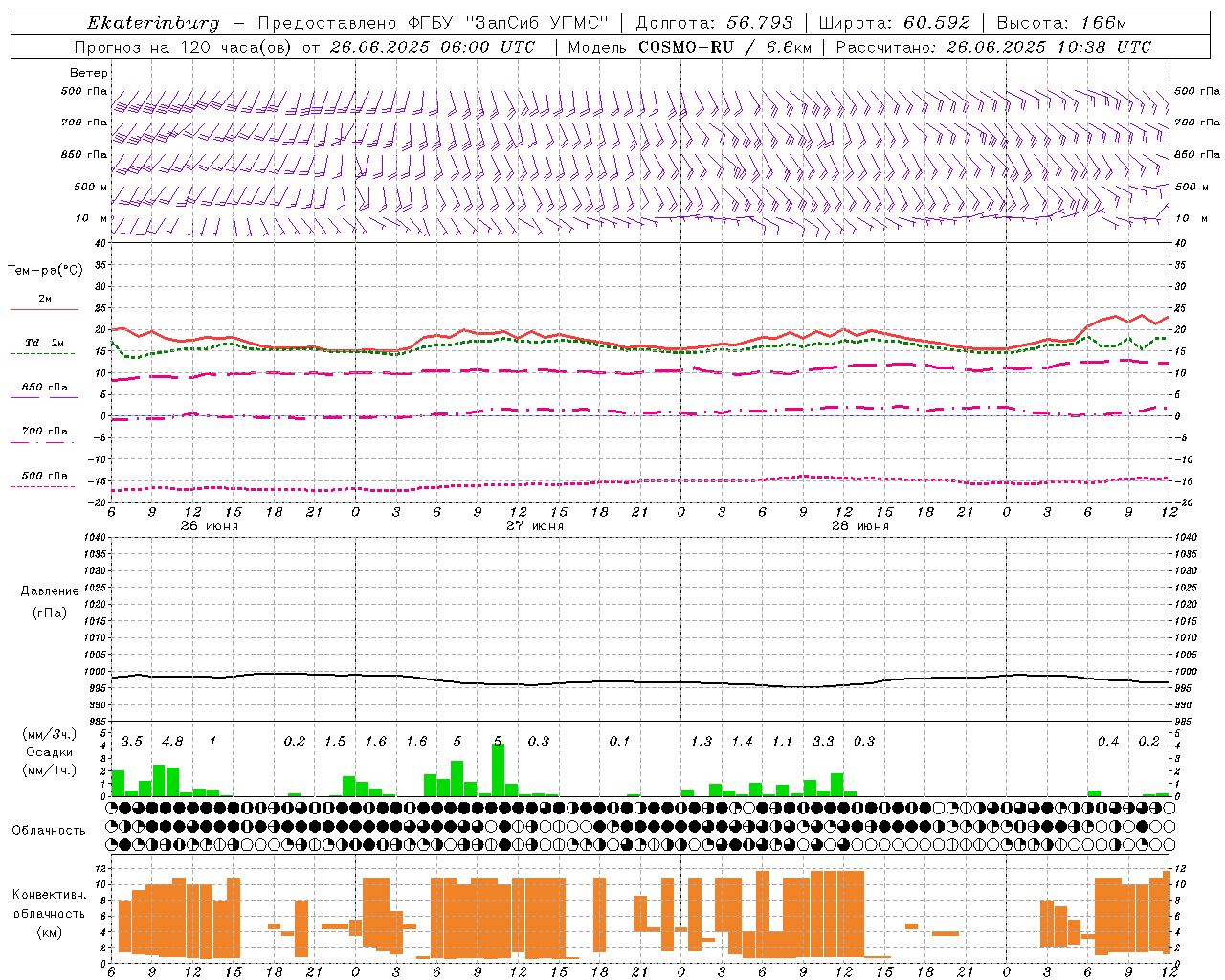Screen dimensions: 1225x980
Task: Select the 0.4 precipitation total
Action: [x=1108, y=742]
